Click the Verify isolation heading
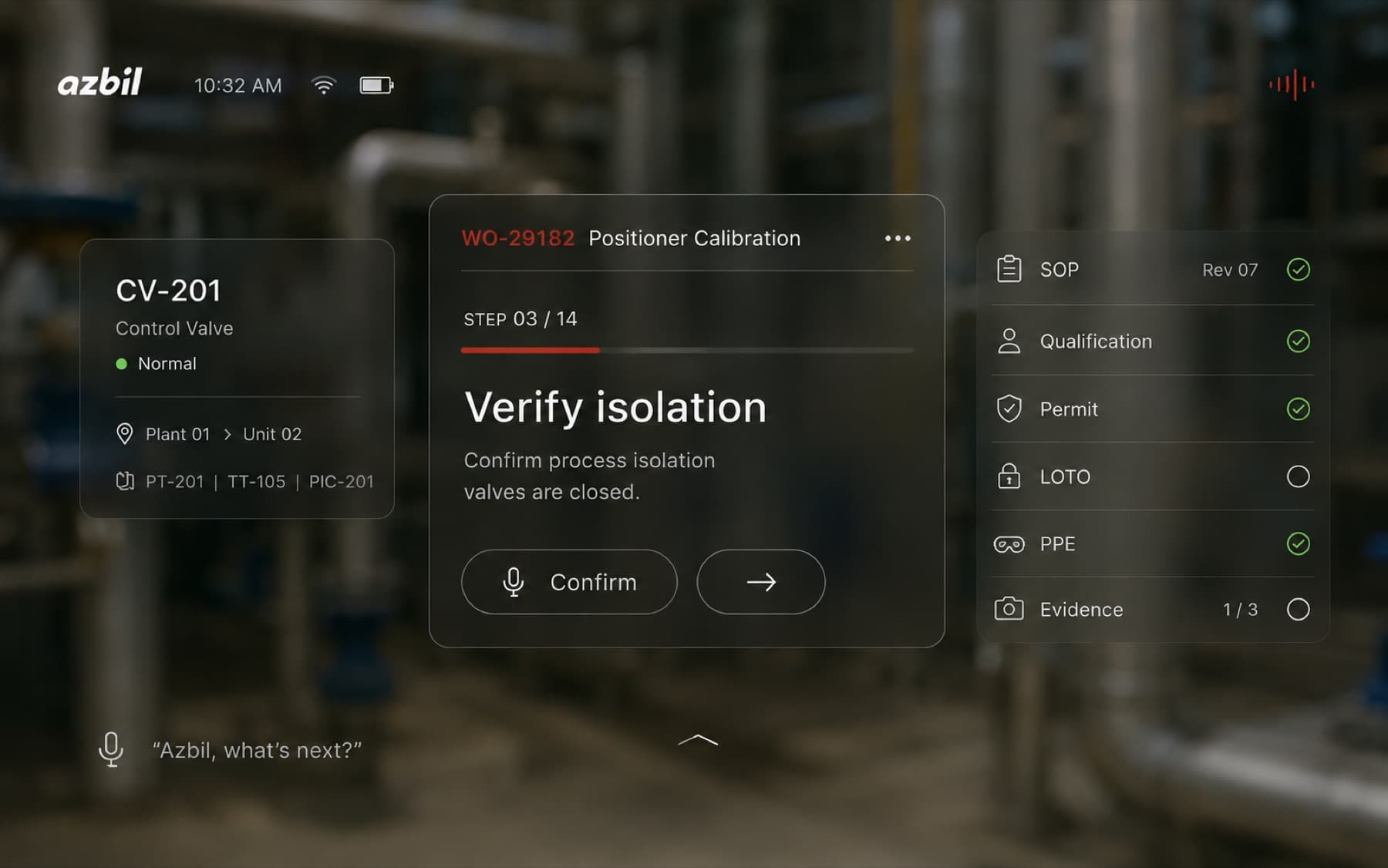Image resolution: width=1388 pixels, height=868 pixels. [x=615, y=407]
